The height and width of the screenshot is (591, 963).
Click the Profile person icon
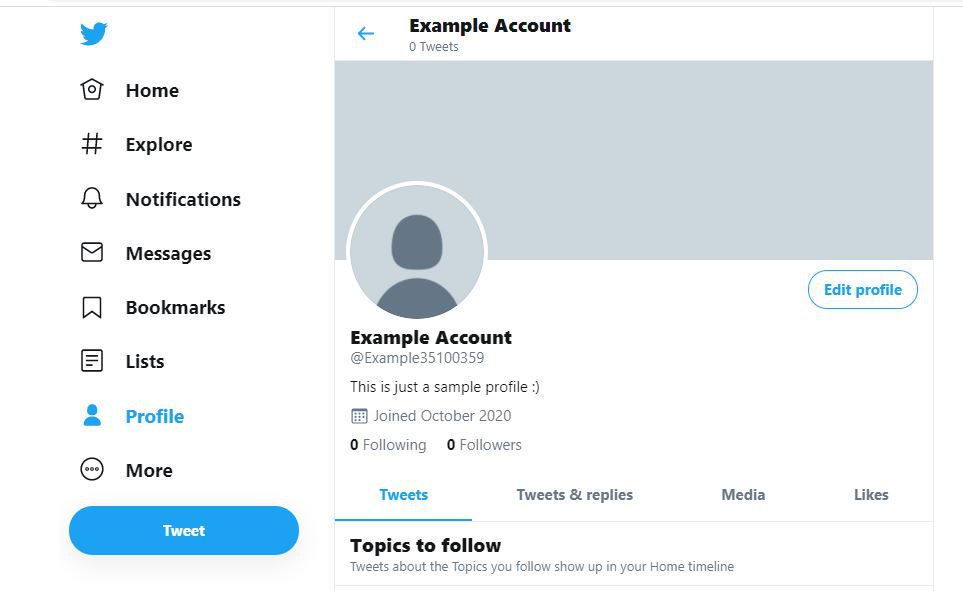tap(92, 416)
